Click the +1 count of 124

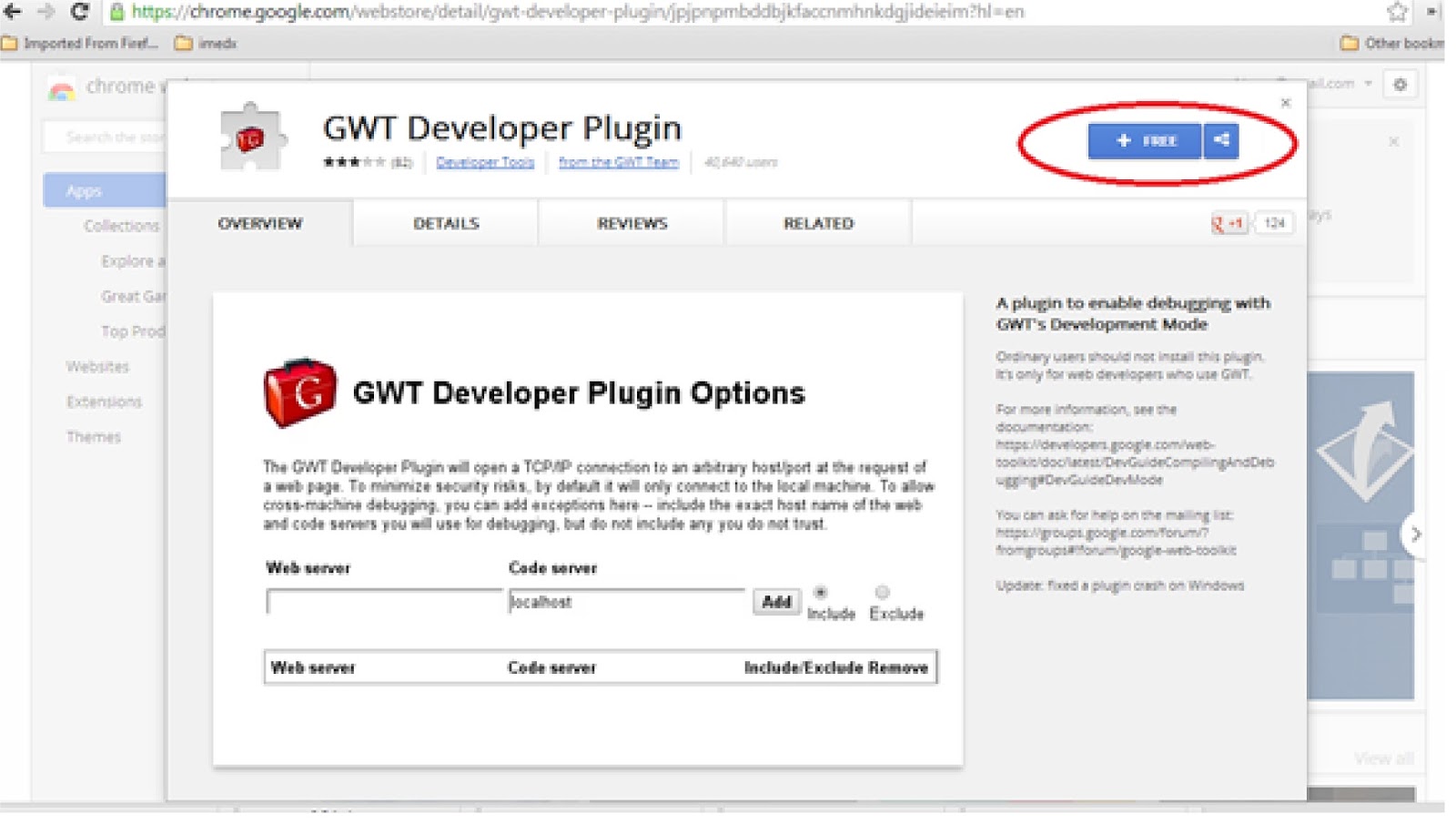tap(1274, 223)
